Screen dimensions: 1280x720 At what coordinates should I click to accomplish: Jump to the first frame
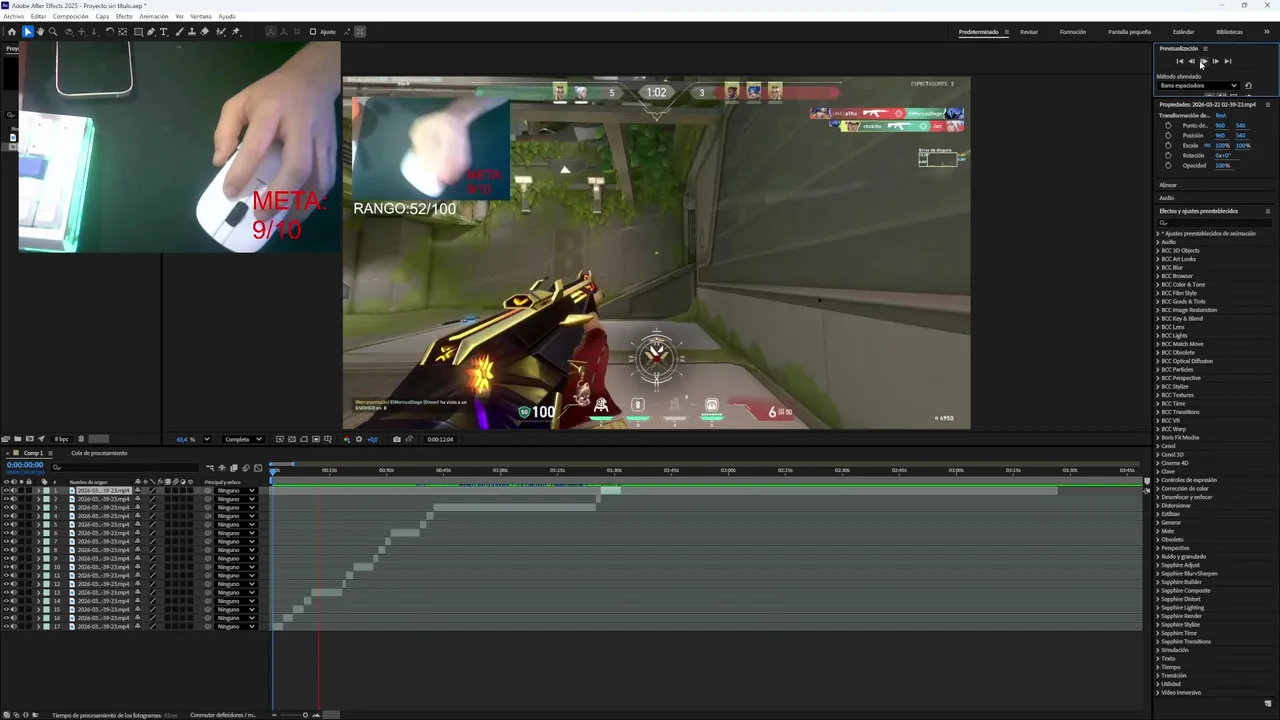click(x=1180, y=61)
